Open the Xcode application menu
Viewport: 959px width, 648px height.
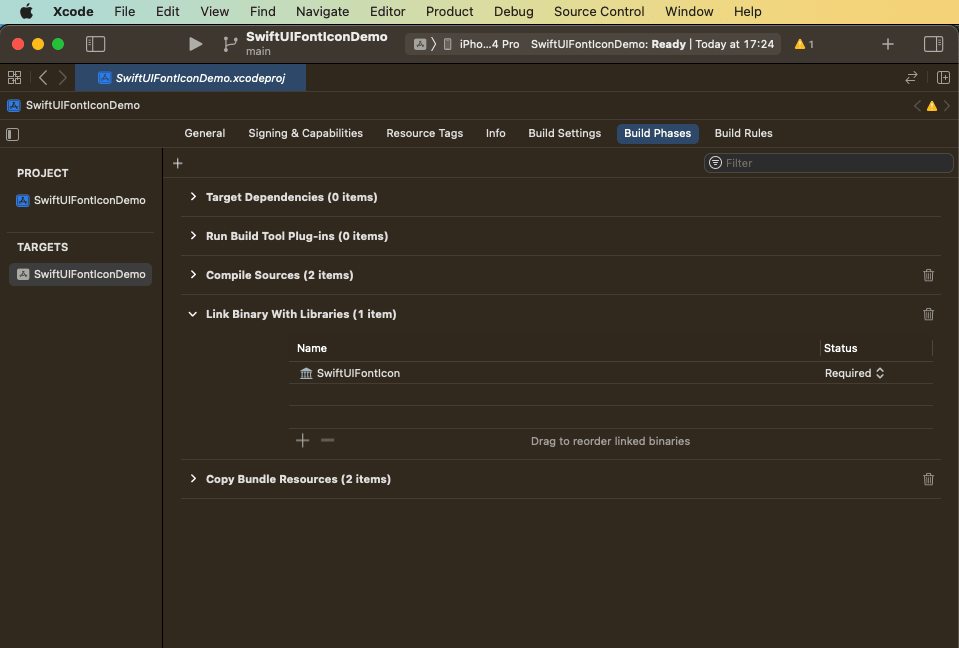pyautogui.click(x=73, y=12)
